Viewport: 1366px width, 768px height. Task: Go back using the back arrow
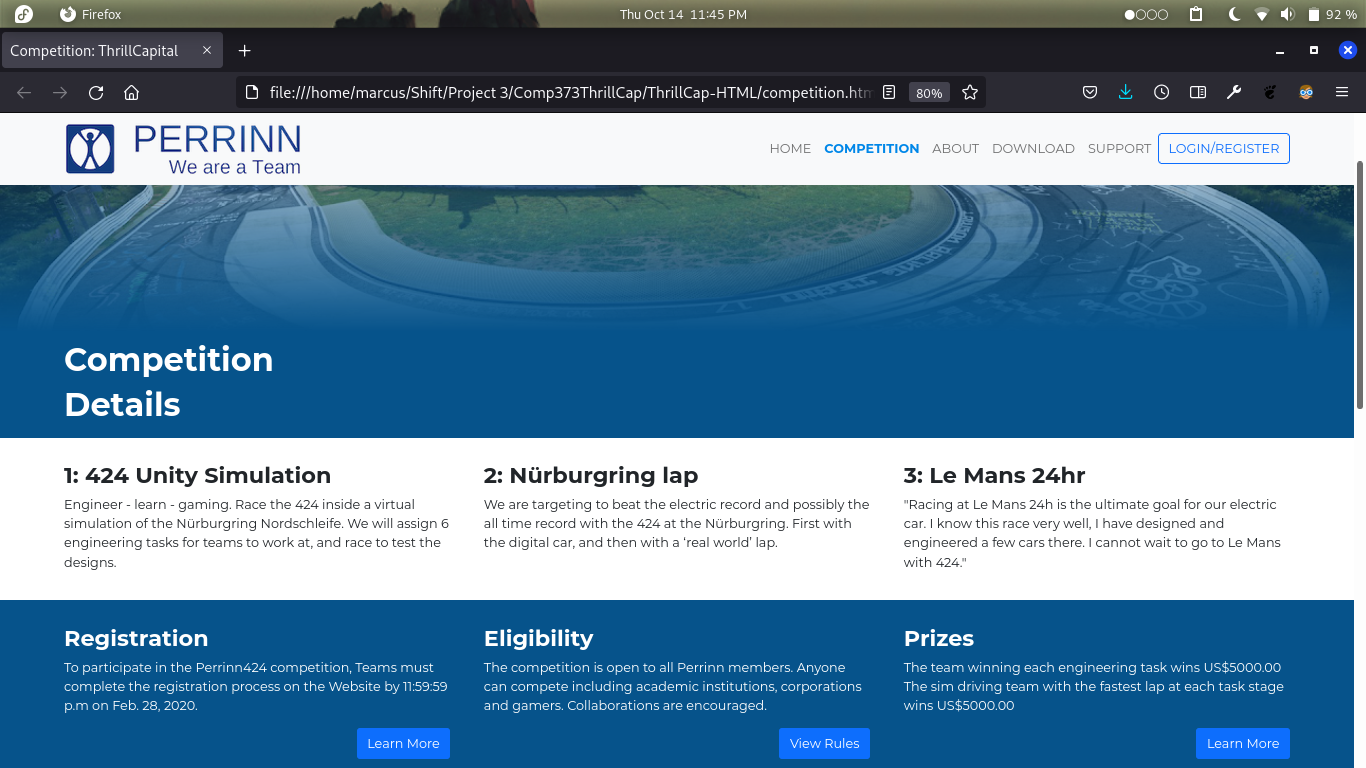coord(23,92)
